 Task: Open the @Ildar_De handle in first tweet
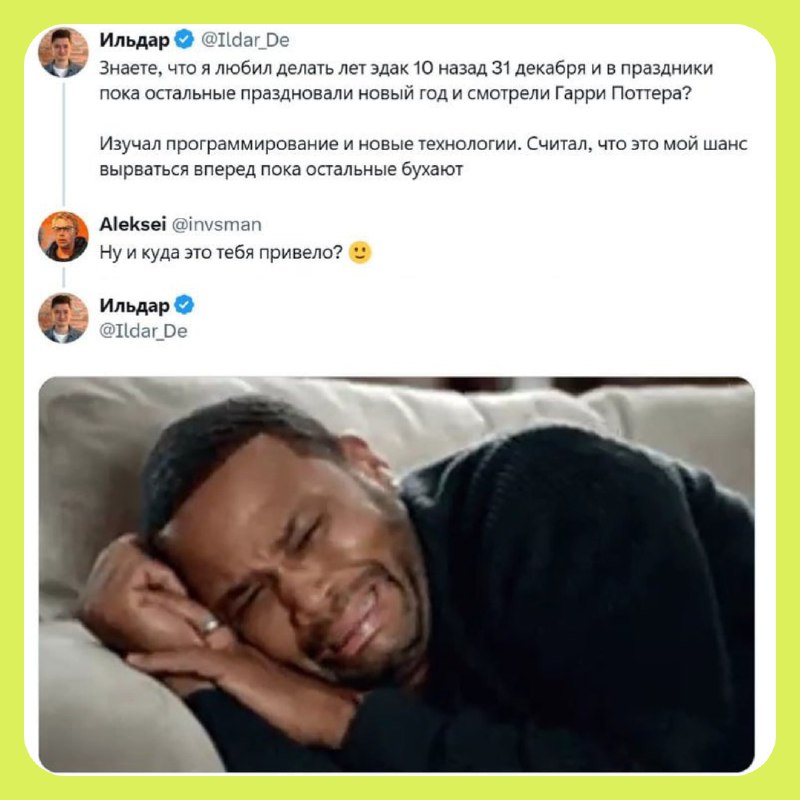pos(245,40)
